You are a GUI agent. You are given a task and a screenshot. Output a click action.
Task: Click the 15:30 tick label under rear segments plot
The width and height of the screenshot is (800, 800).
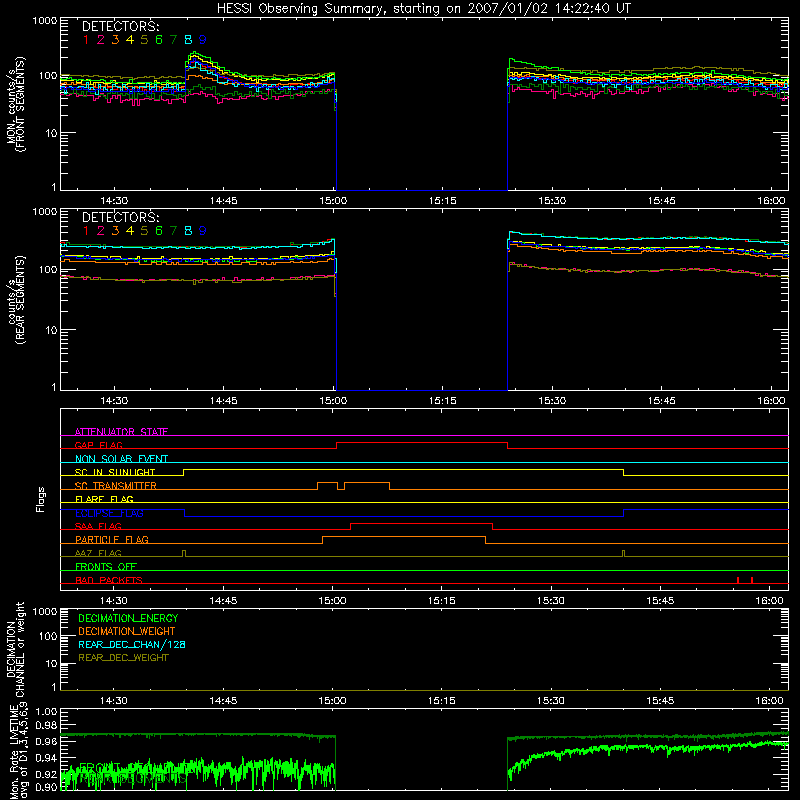coord(552,401)
